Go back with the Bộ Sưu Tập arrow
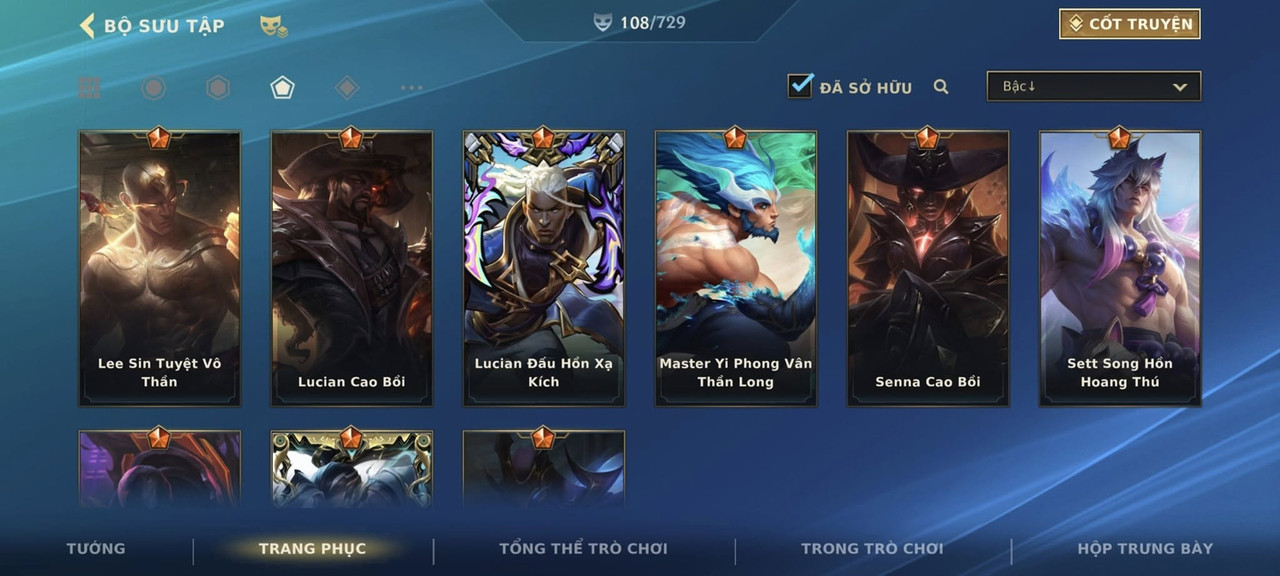The height and width of the screenshot is (576, 1280). tap(87, 25)
